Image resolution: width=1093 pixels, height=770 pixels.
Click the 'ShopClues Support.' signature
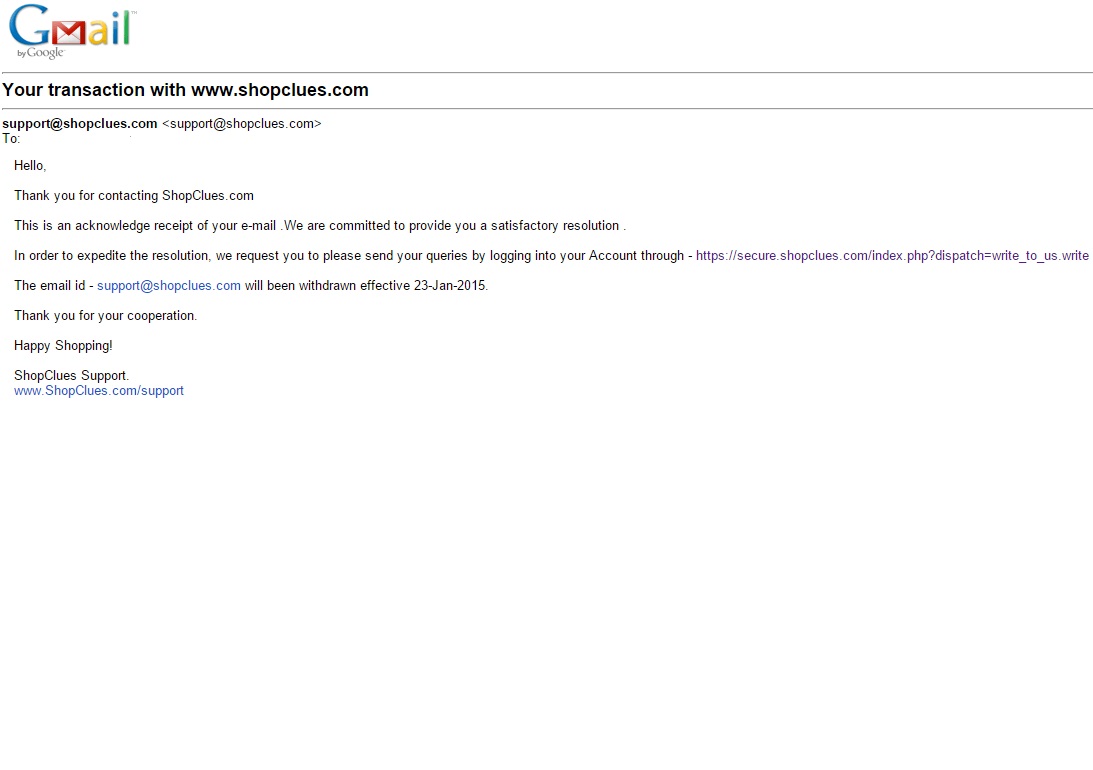tap(71, 376)
